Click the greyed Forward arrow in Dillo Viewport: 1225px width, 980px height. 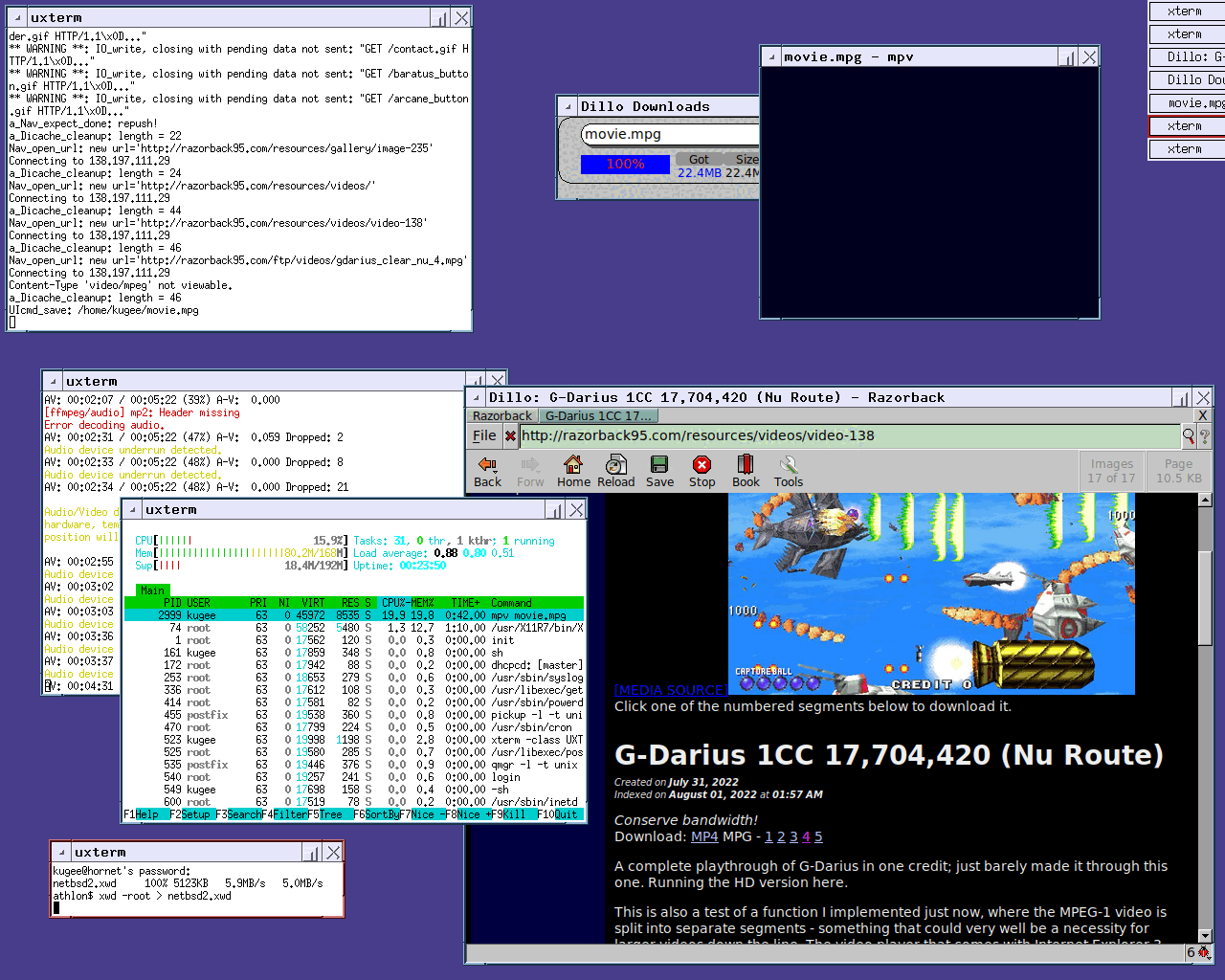click(530, 472)
